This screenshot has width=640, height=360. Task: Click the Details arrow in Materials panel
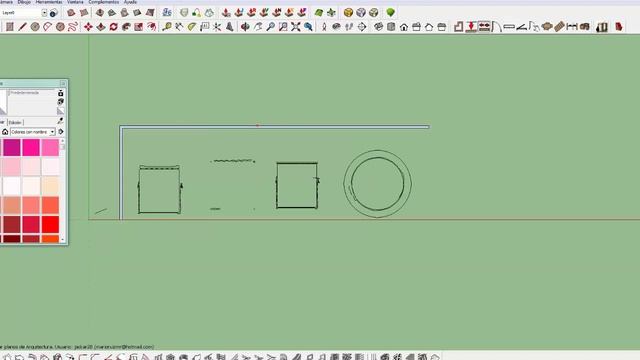pos(61,132)
